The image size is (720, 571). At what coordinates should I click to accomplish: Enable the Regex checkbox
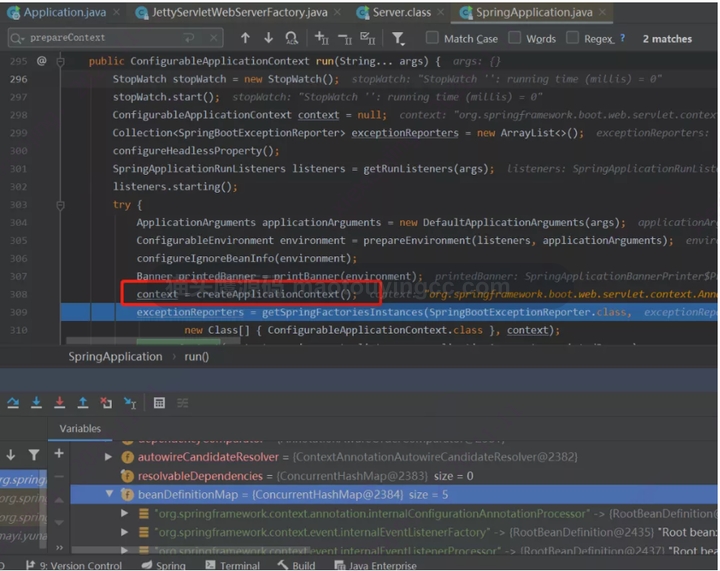click(x=572, y=38)
